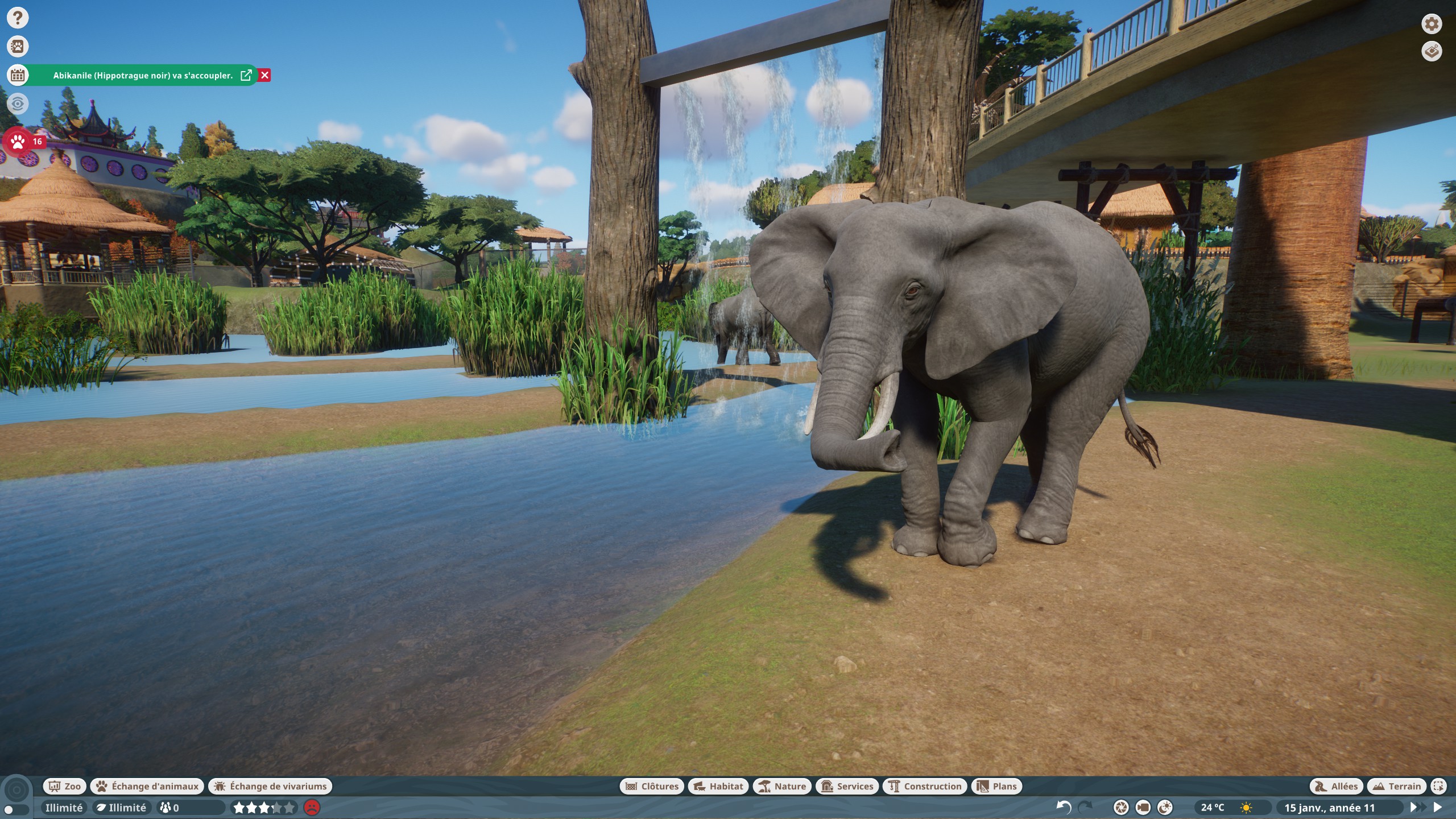Set normal play game speed

tap(1438, 807)
